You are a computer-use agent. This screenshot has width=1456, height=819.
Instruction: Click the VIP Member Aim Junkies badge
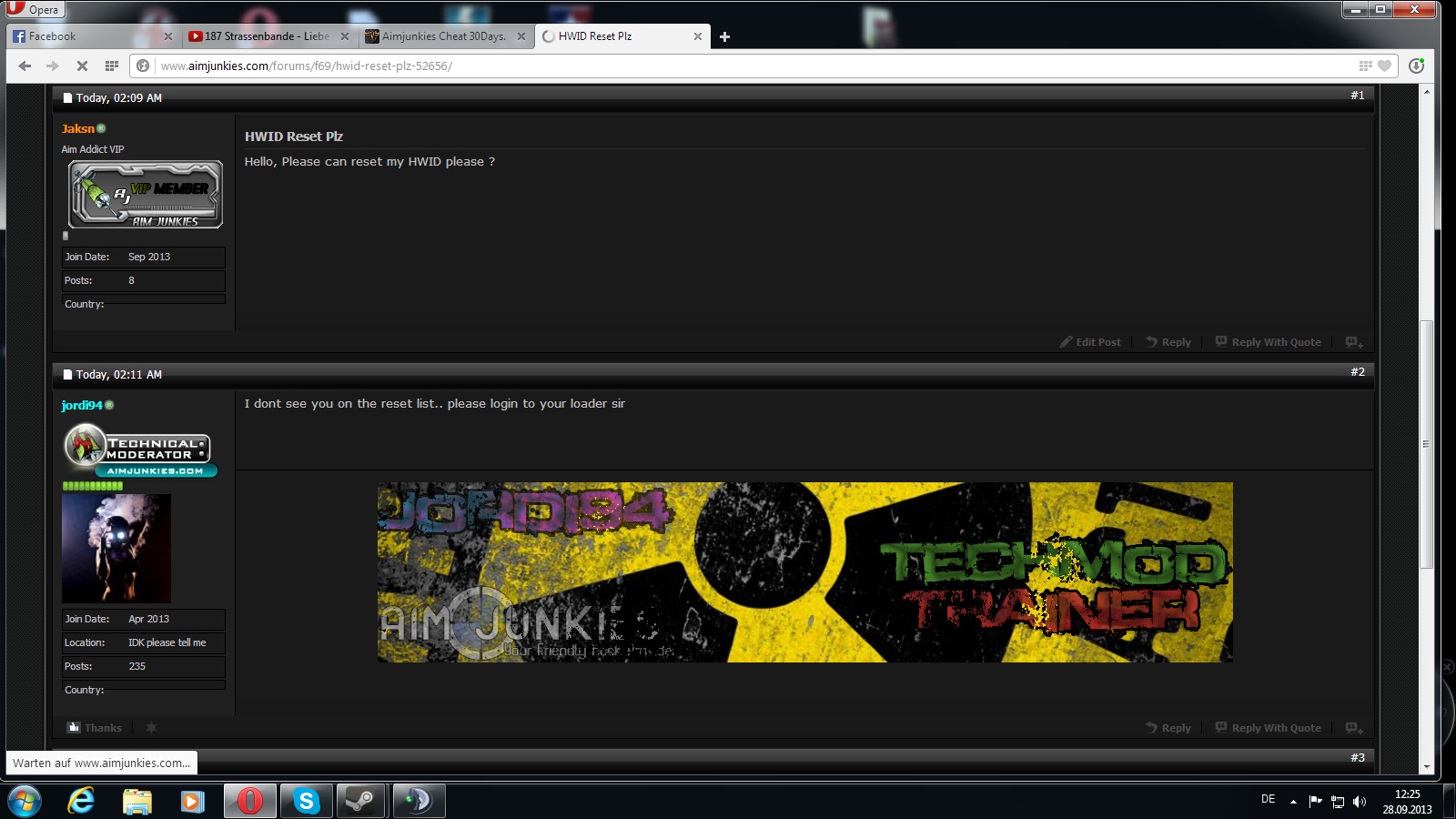click(x=146, y=194)
